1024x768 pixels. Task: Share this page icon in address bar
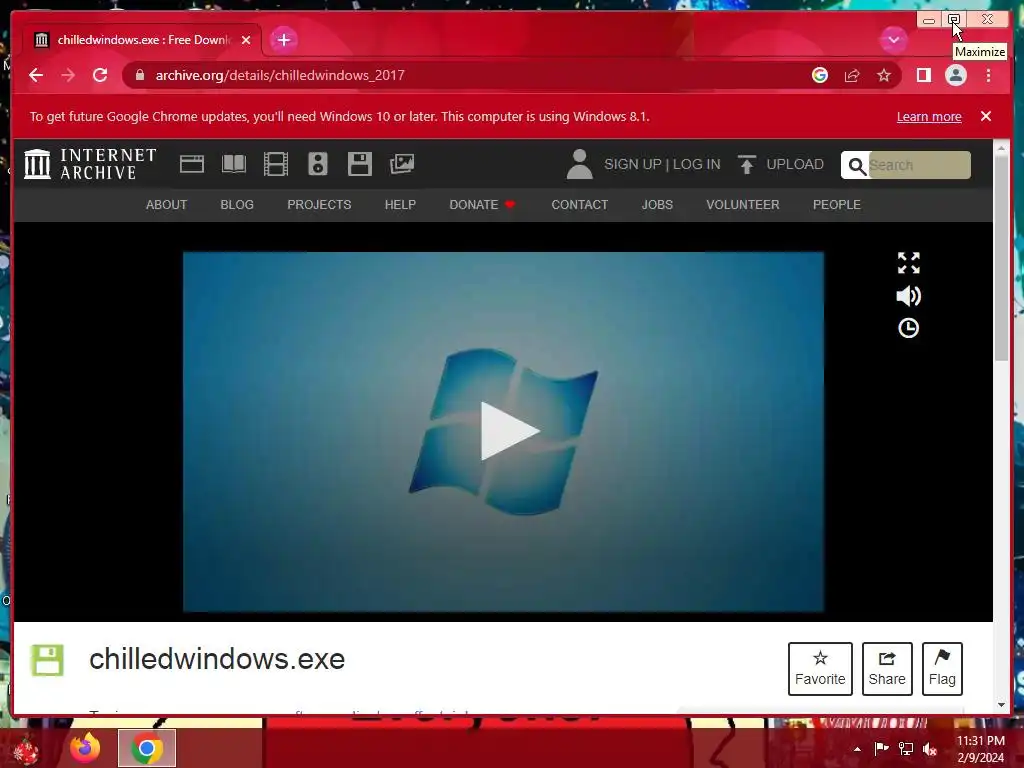point(852,75)
